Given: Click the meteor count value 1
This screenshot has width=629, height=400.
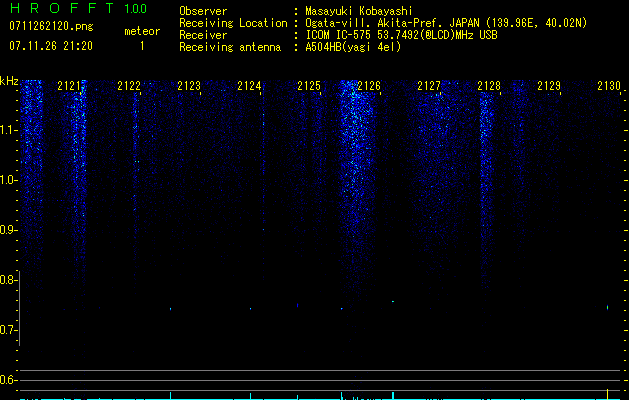Looking at the screenshot, I should pyautogui.click(x=142, y=46).
